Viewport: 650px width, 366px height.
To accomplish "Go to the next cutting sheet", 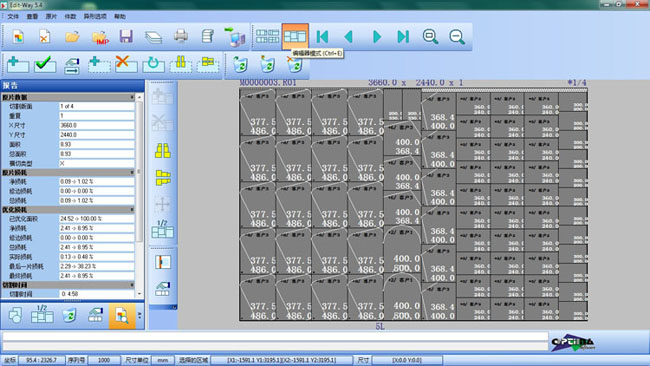I will 376,37.
